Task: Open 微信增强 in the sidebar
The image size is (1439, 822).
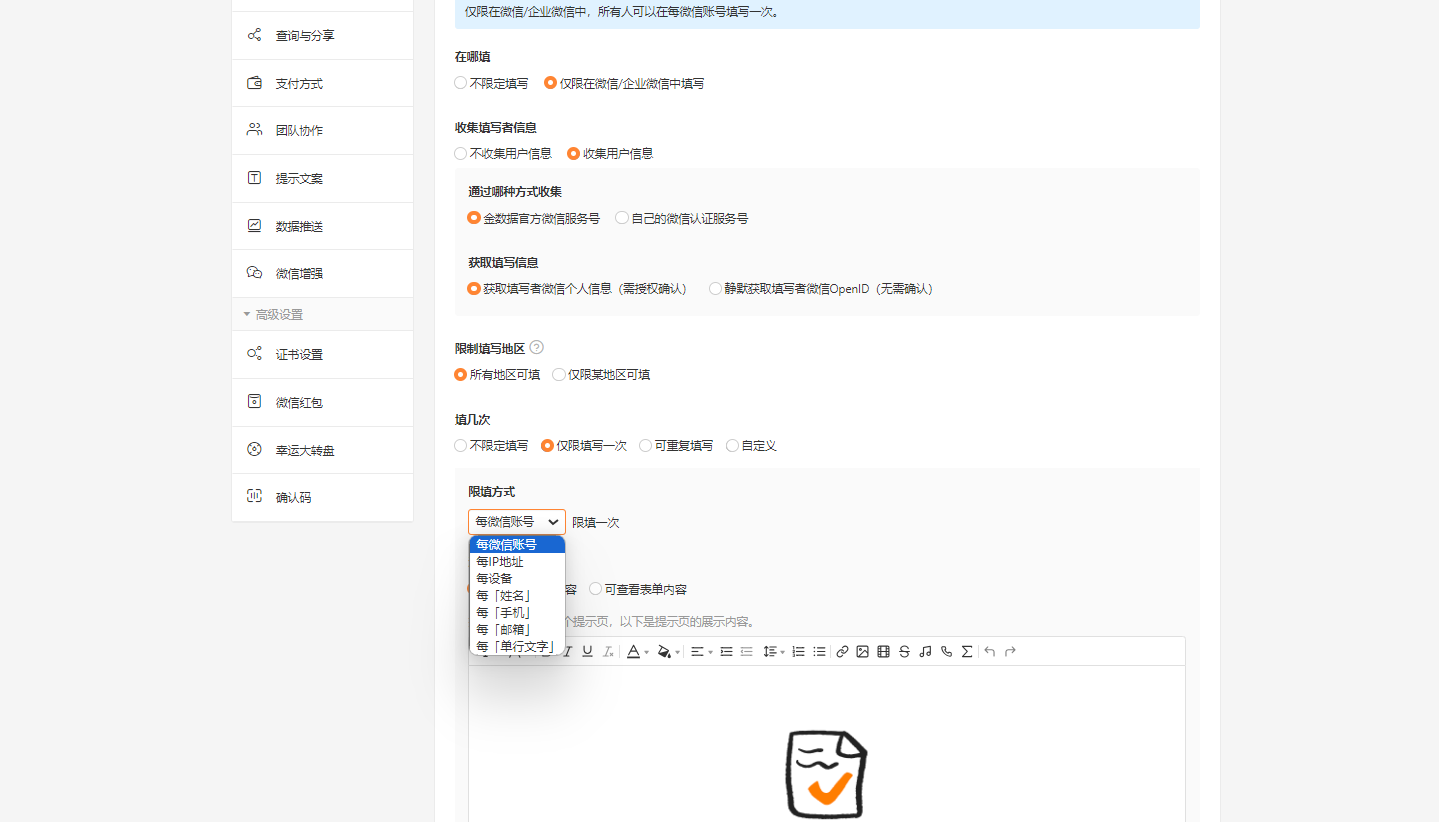Action: pos(322,273)
